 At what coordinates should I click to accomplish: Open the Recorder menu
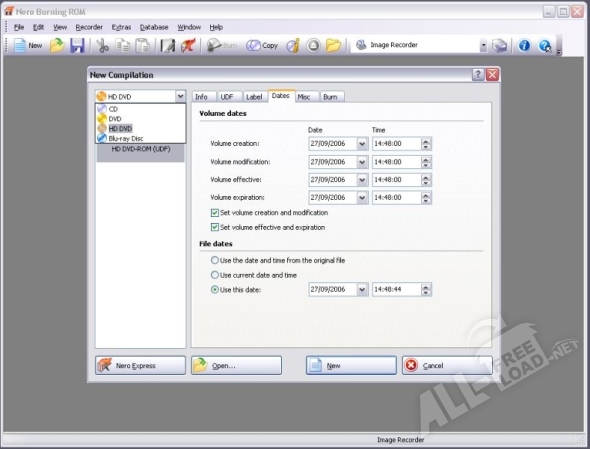(x=89, y=27)
